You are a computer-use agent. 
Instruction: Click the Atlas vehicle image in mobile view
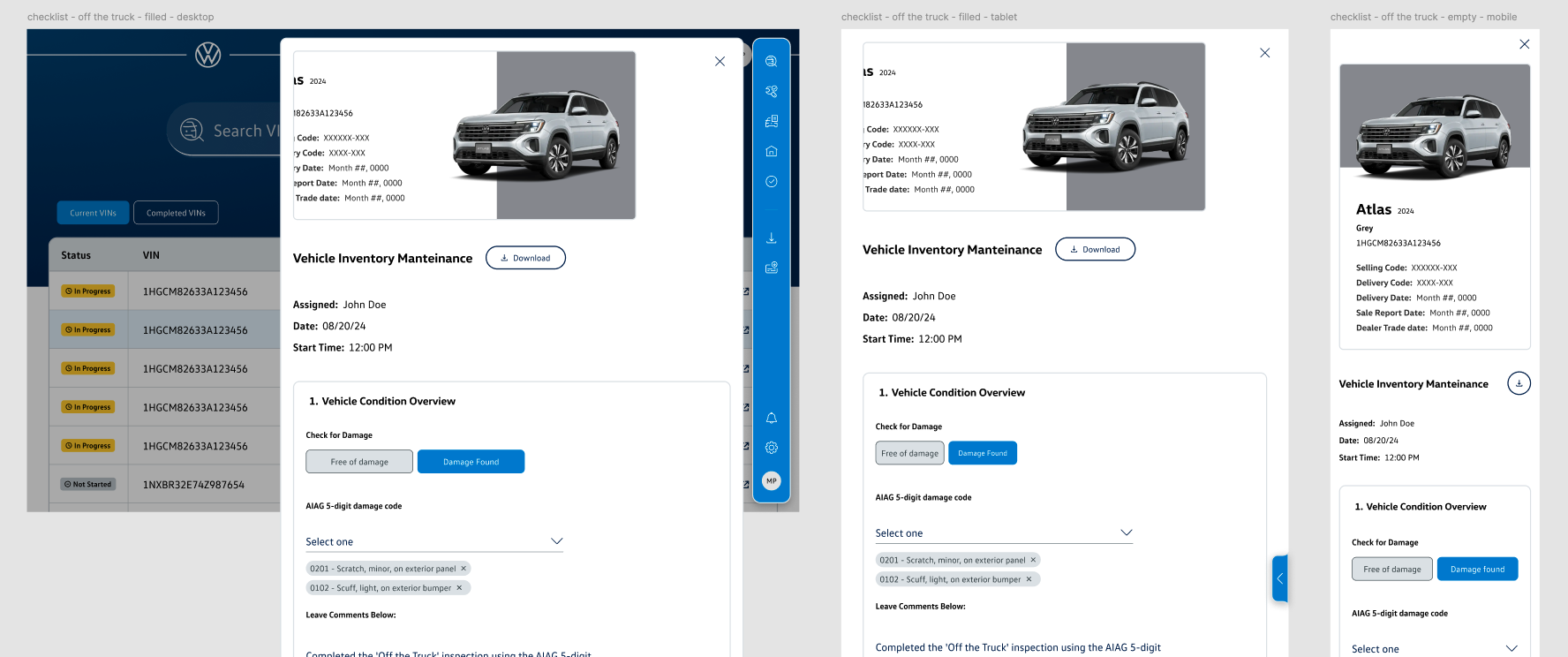point(1435,125)
